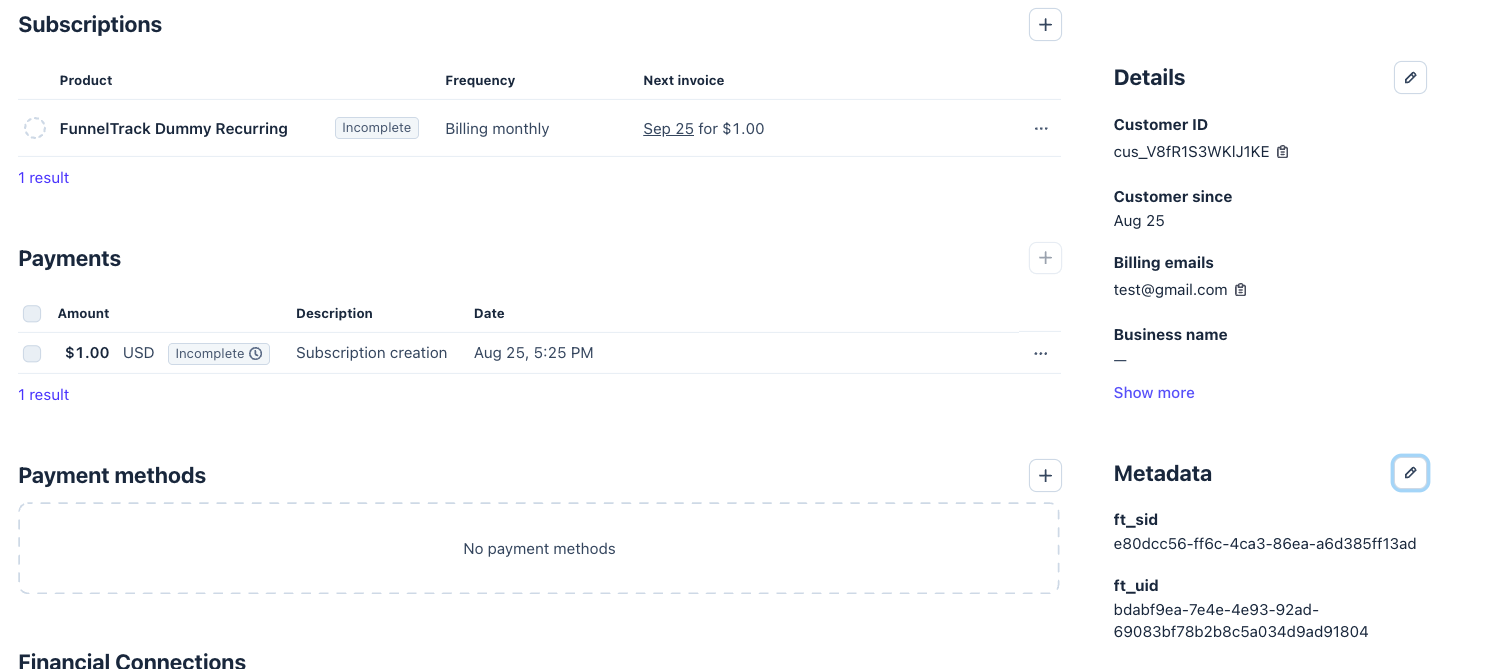Click the clock icon in the payment's Incomplete badge
Screen dimensions: 1507x669
tap(256, 353)
